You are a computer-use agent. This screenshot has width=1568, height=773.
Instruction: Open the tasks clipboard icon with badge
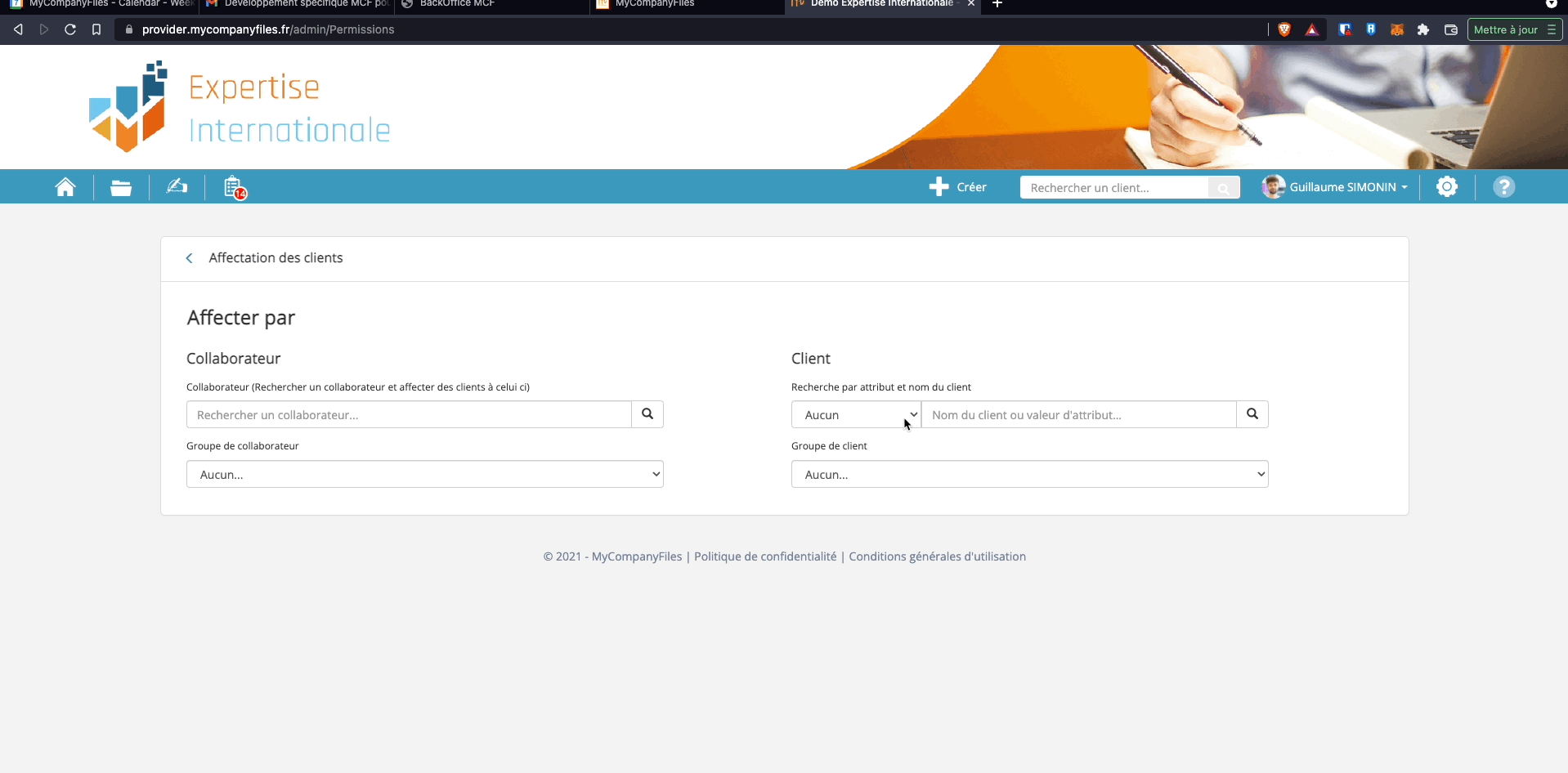pos(234,187)
